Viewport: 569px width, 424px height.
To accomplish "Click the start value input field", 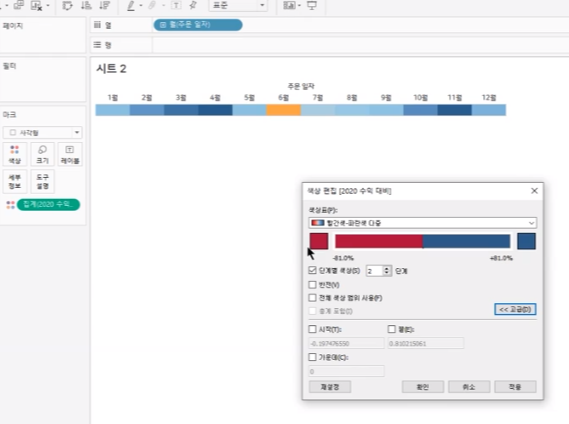I will 346,343.
